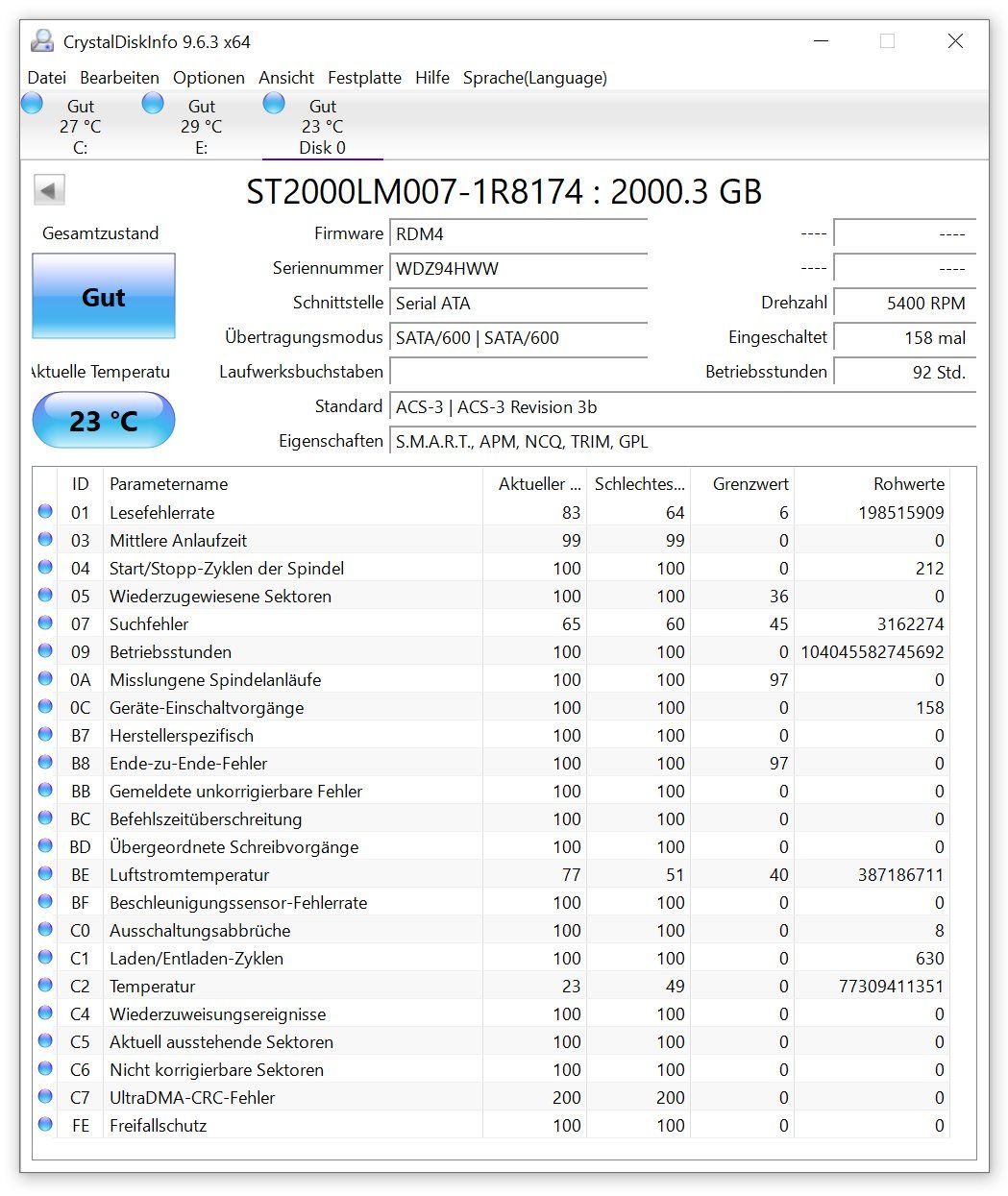Open the Ansicht menu
Viewport: 1008px width, 1196px height.
(286, 78)
